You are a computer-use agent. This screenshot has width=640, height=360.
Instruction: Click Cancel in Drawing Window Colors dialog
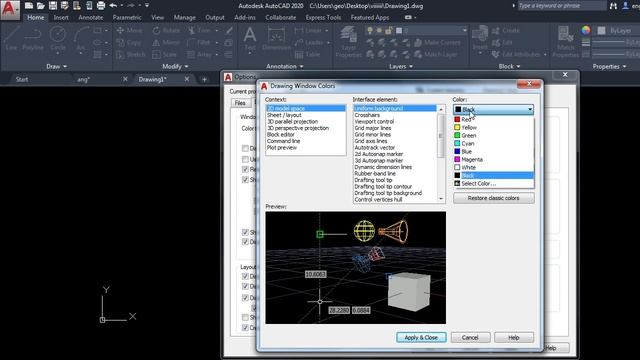470,338
